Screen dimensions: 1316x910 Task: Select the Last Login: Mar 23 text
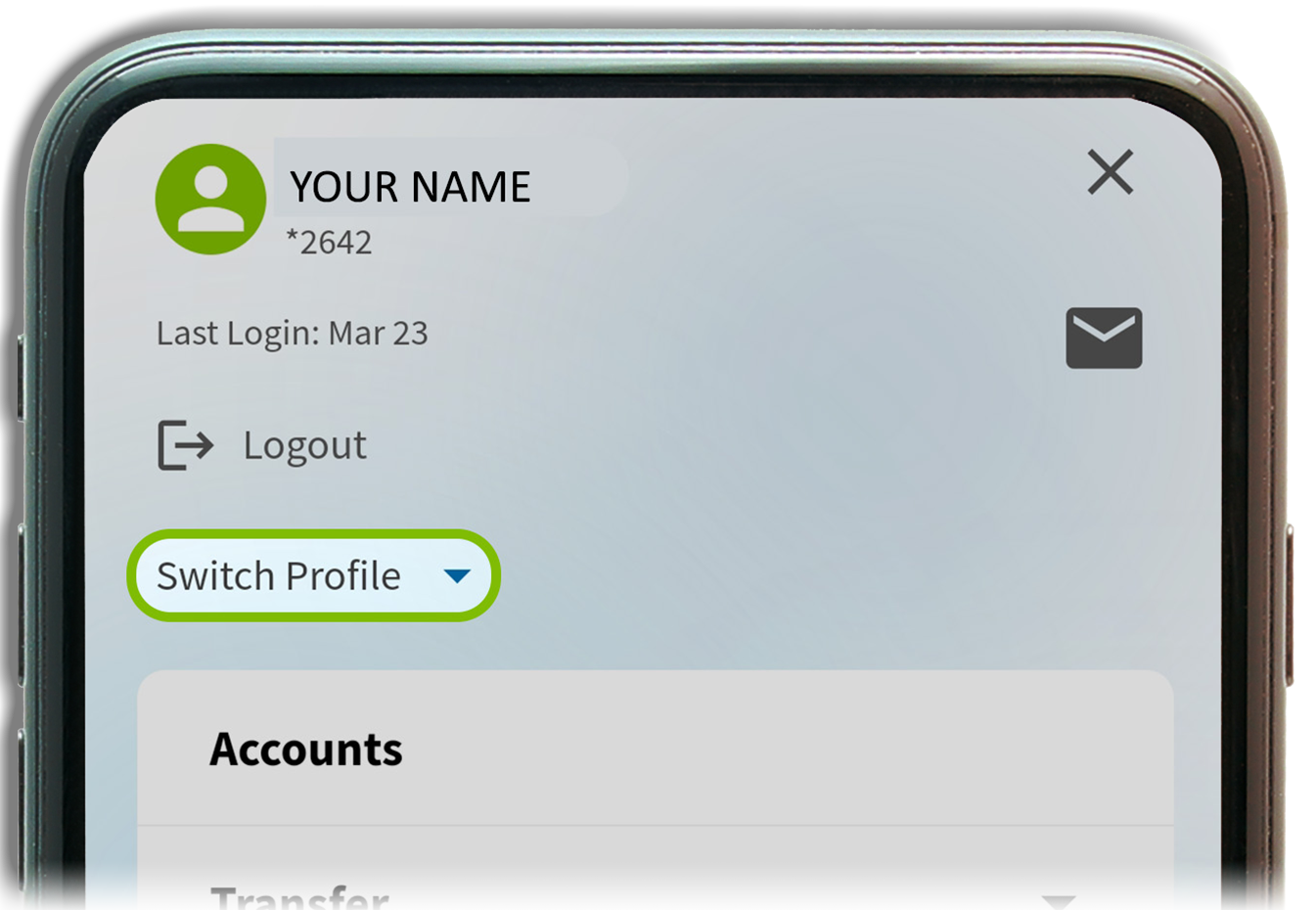click(292, 334)
